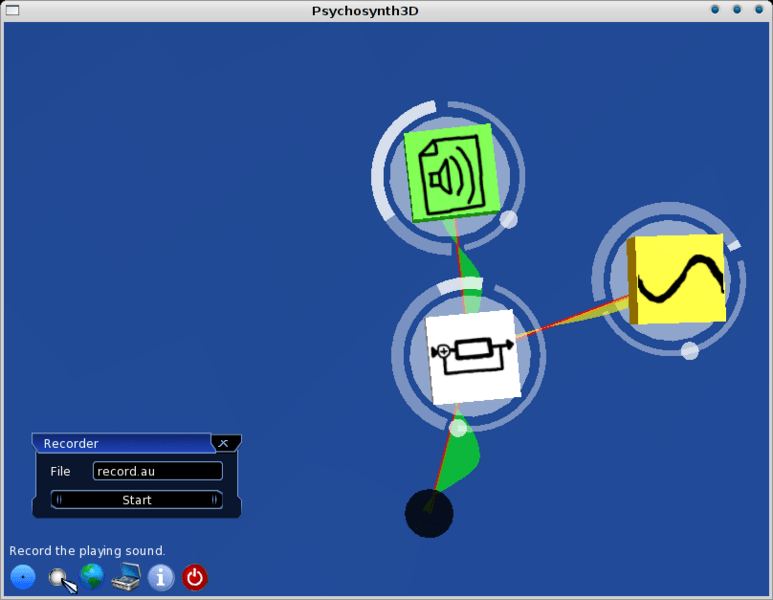Click the recorder briefcase toolbar icon

coord(126,577)
